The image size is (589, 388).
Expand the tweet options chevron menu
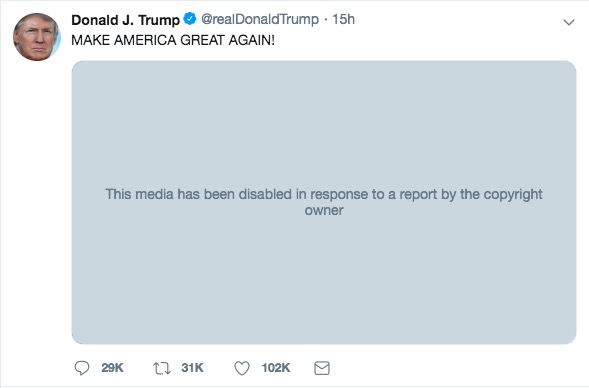click(569, 22)
